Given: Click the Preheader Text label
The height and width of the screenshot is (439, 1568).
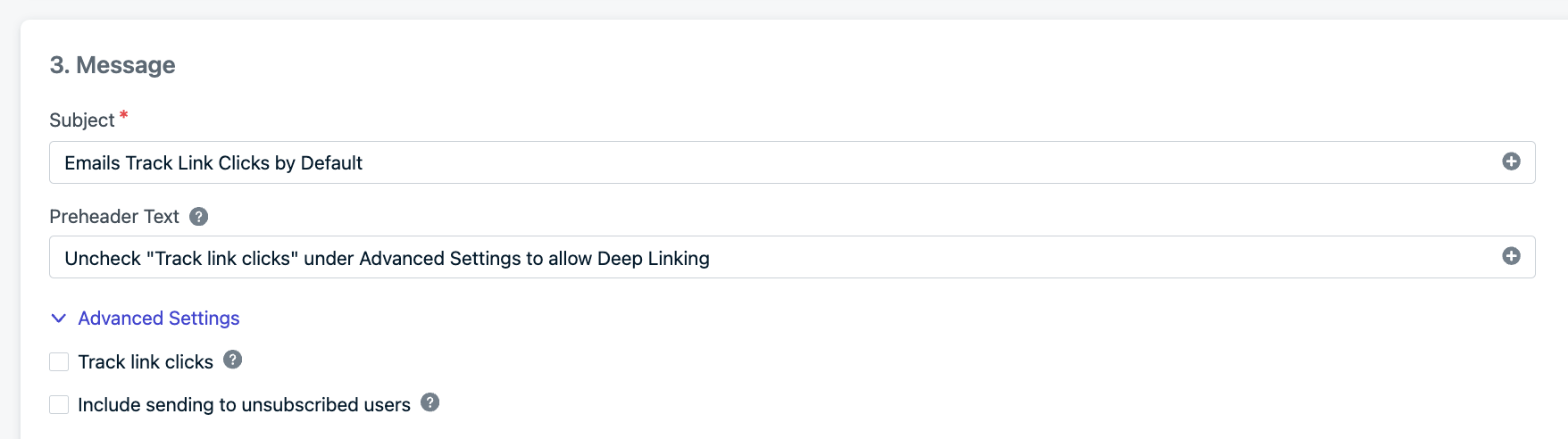Looking at the screenshot, I should (114, 217).
